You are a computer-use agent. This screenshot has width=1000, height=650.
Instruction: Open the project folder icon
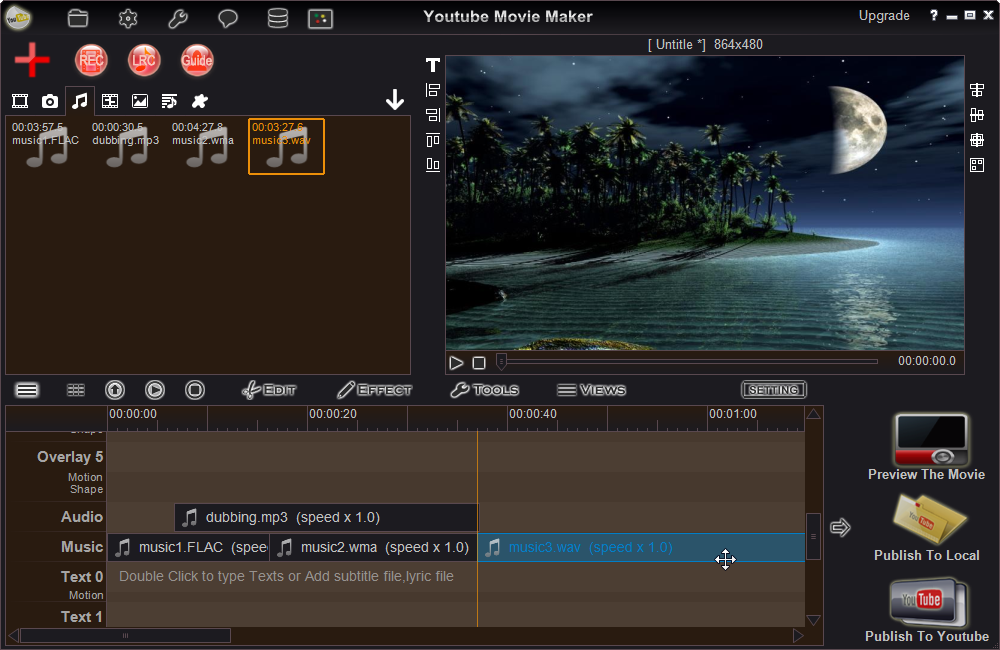(78, 18)
